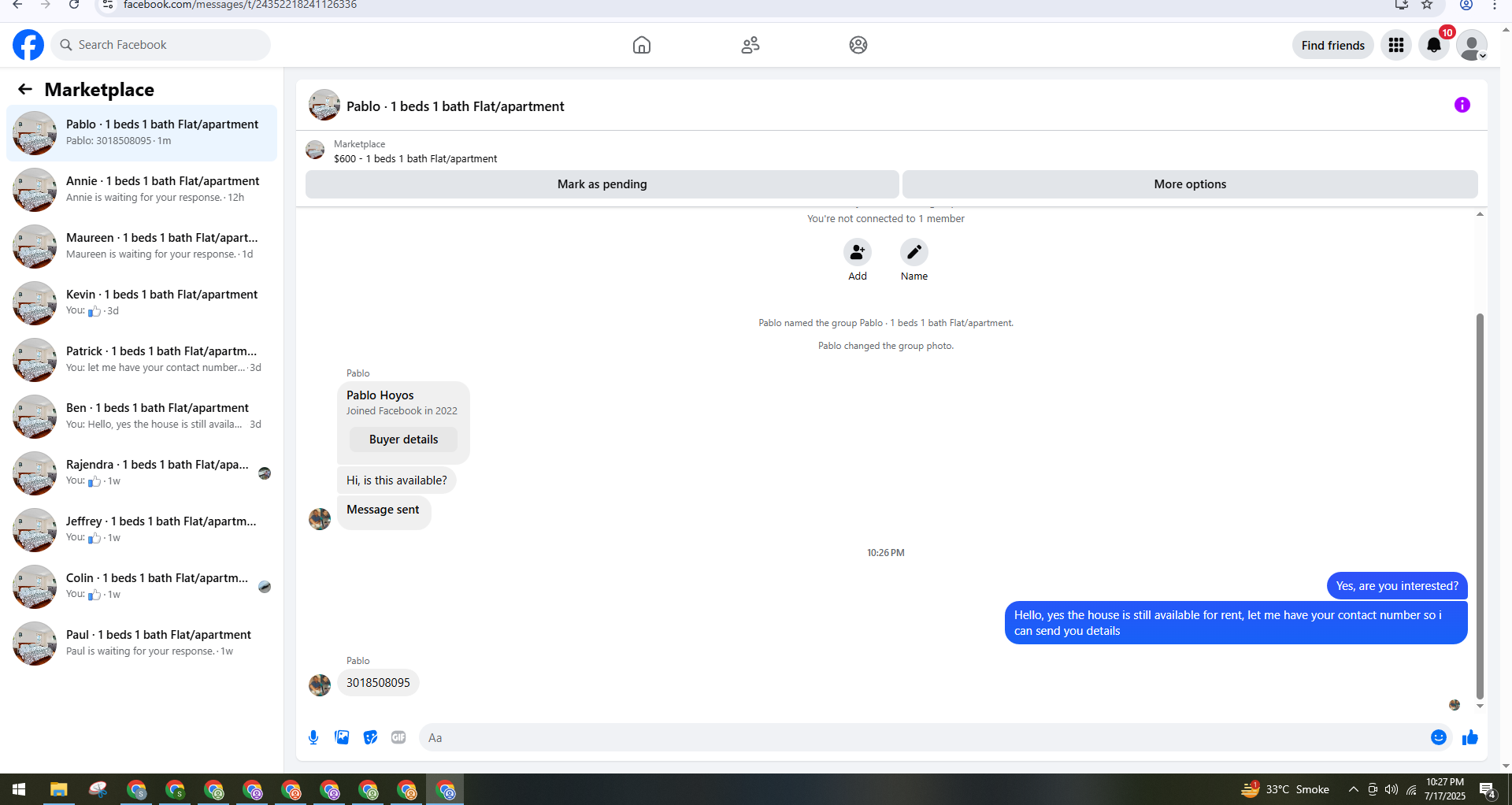Open the Paul conversation
This screenshot has width=1512, height=805.
coord(142,644)
